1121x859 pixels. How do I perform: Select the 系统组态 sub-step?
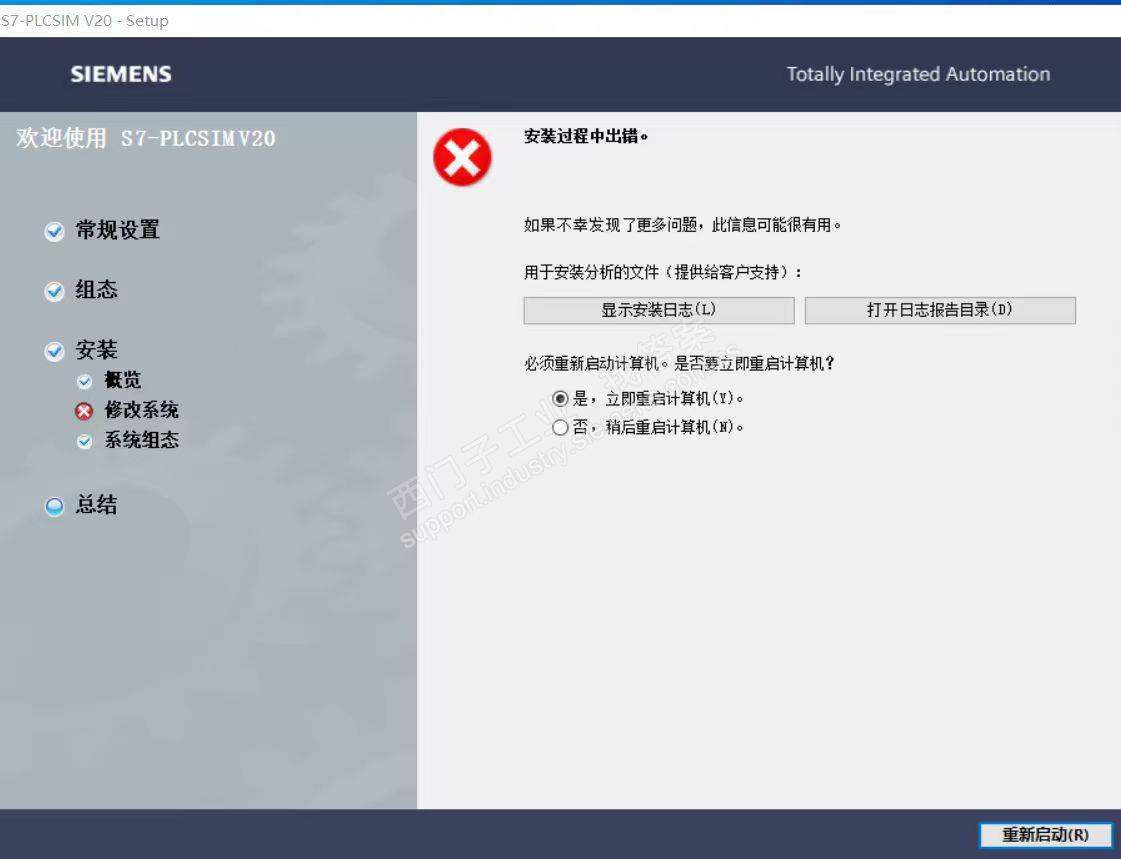tap(142, 440)
